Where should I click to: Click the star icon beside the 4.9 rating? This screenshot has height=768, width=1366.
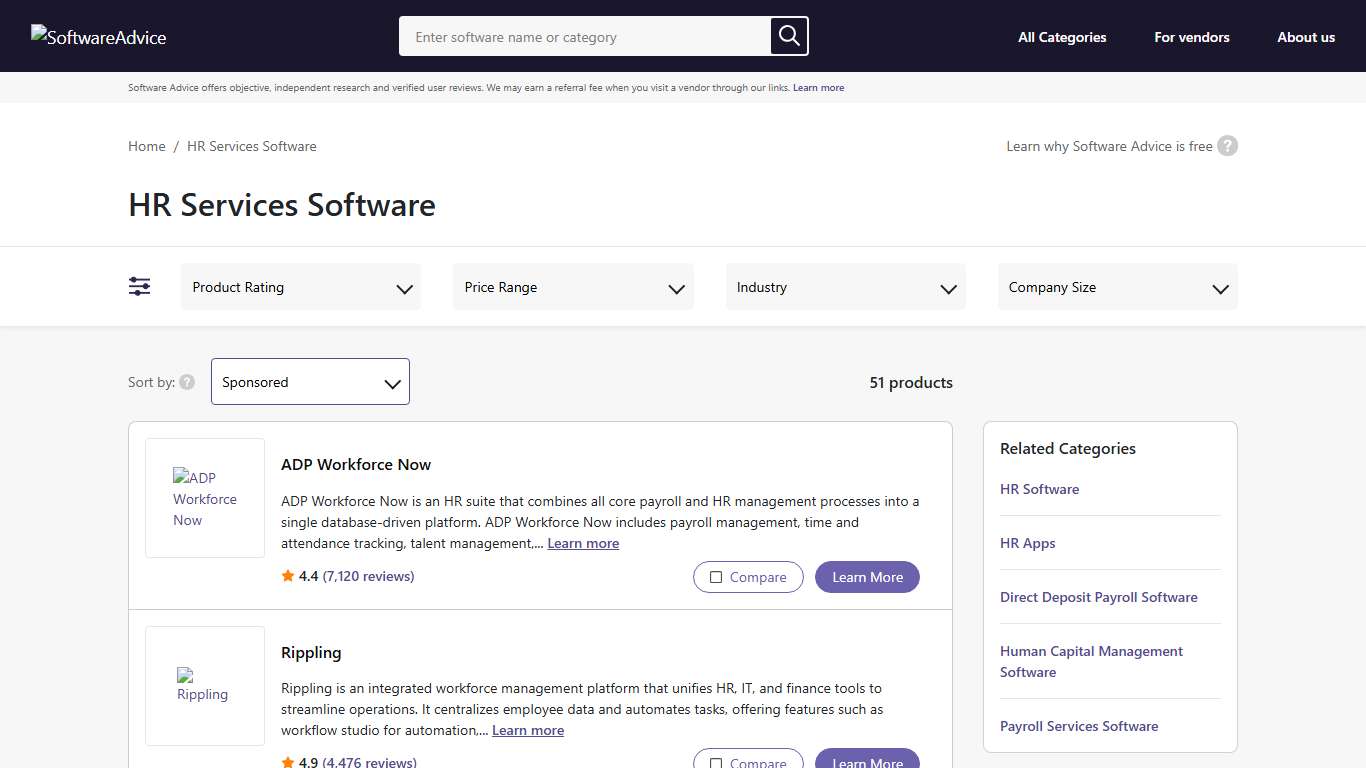[x=288, y=762]
